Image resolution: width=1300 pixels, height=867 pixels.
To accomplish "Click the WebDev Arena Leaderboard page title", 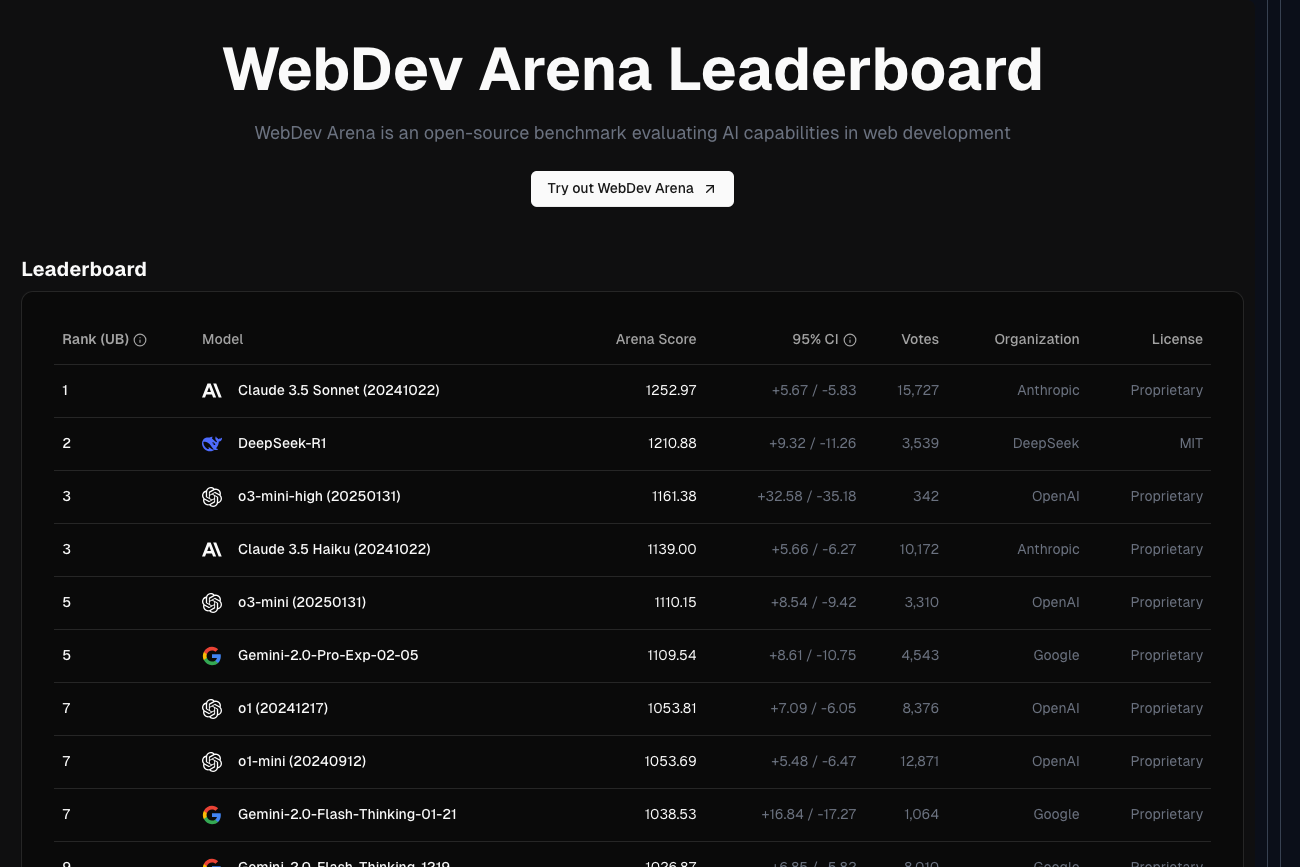I will coord(632,70).
